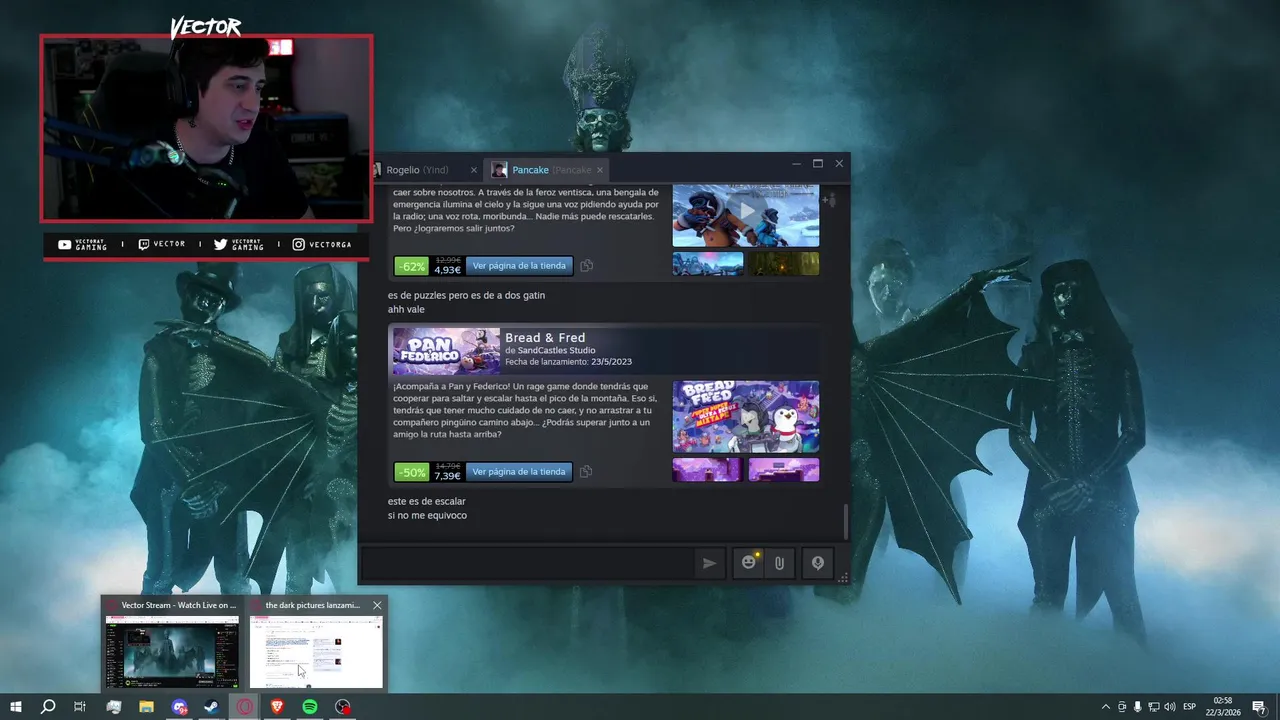Click the webcam overlay video
Screen dimensions: 1280x720
coord(206,128)
